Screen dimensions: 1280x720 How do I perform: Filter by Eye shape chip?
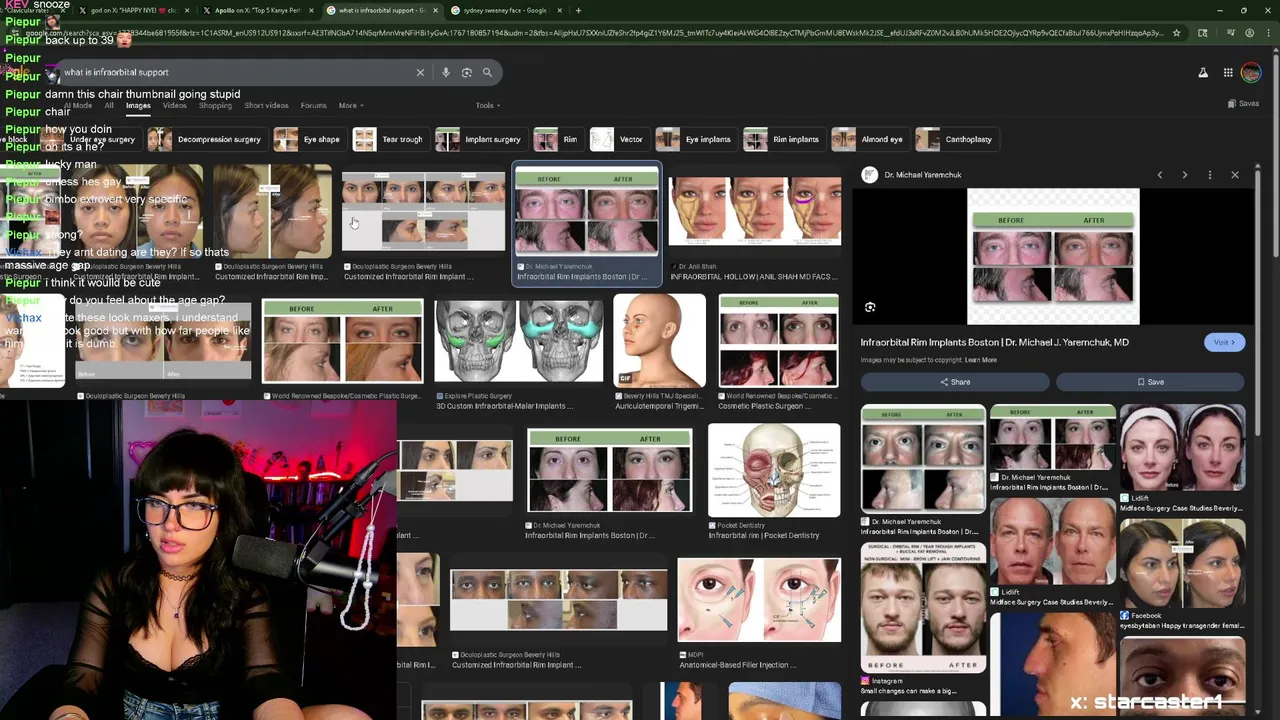pos(308,139)
